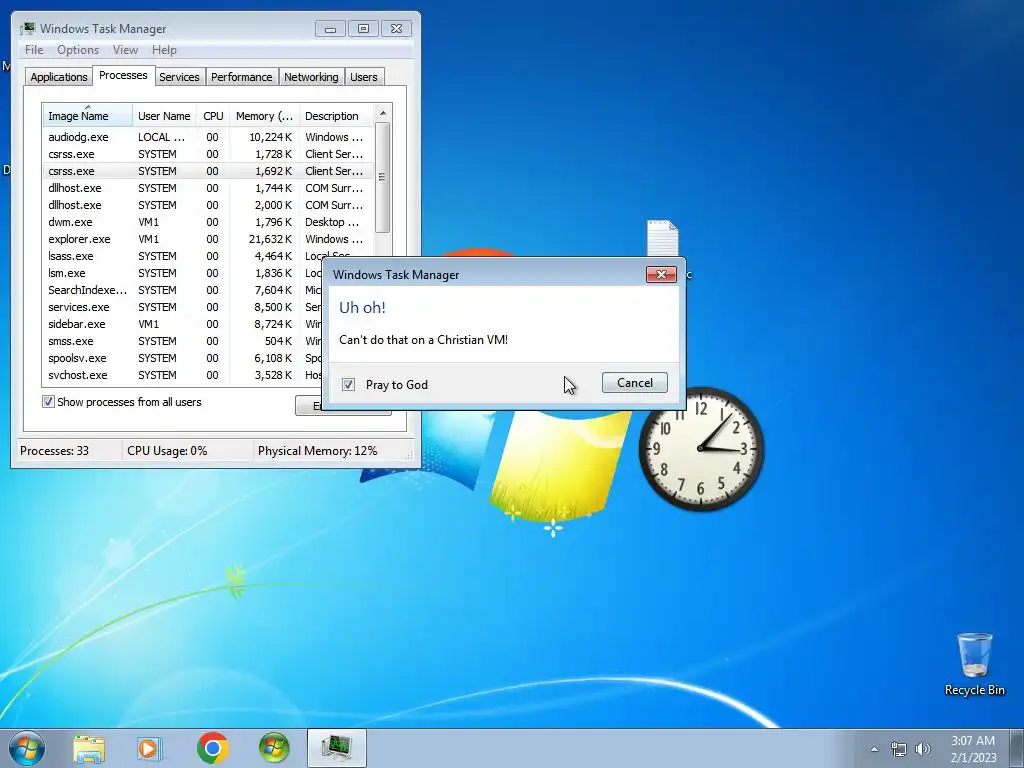Click the analog clock gadget
Screen dimensions: 1024x768
click(701, 449)
